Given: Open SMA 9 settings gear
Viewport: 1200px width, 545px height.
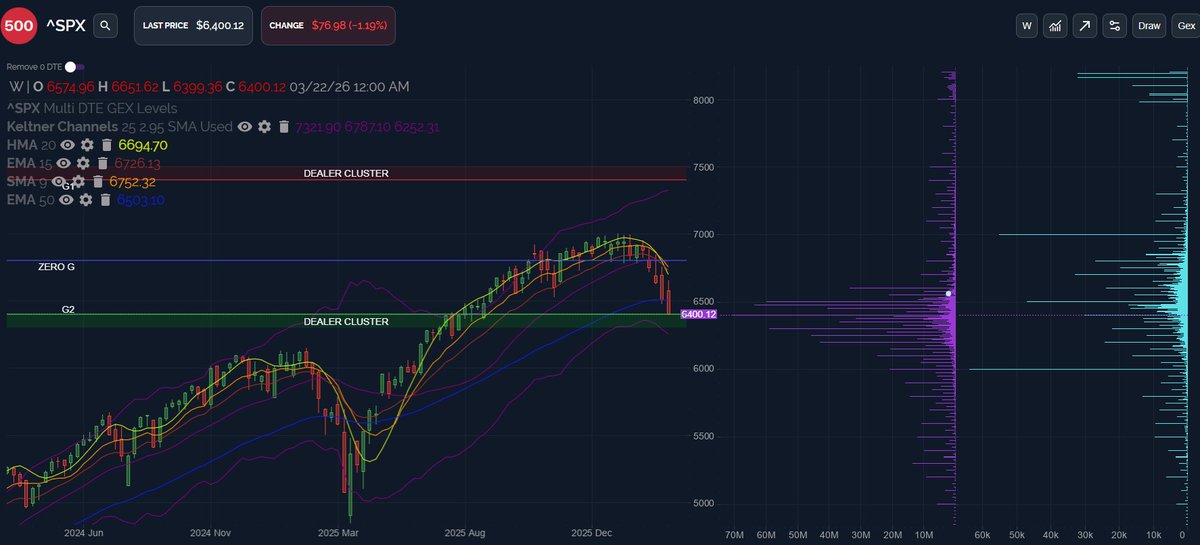Looking at the screenshot, I should tap(77, 181).
